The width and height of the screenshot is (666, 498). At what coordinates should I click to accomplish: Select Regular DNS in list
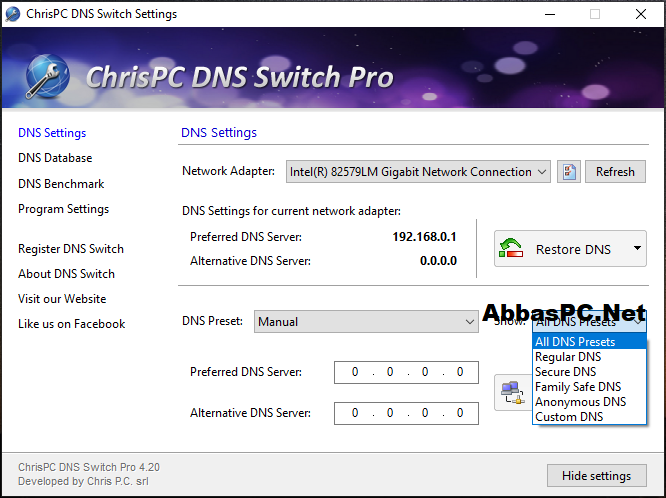589,357
